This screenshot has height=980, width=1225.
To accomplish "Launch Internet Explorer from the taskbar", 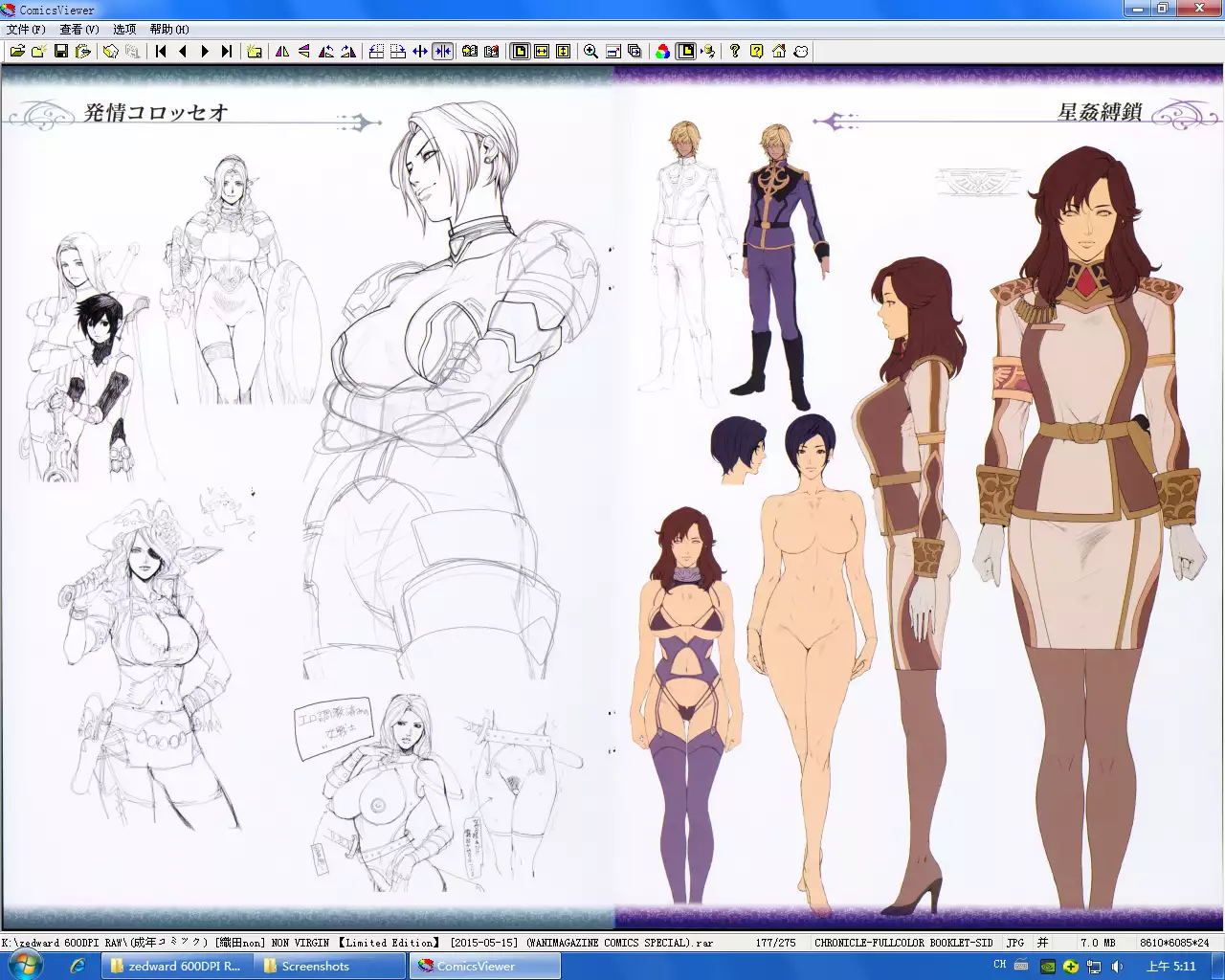I will pos(78,967).
